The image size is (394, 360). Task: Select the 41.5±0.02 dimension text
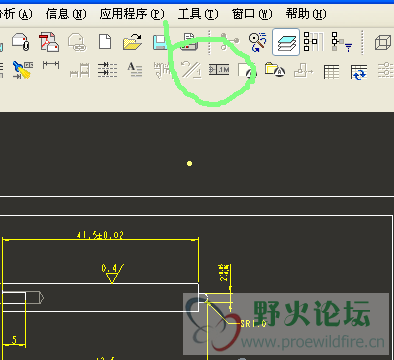click(x=100, y=235)
